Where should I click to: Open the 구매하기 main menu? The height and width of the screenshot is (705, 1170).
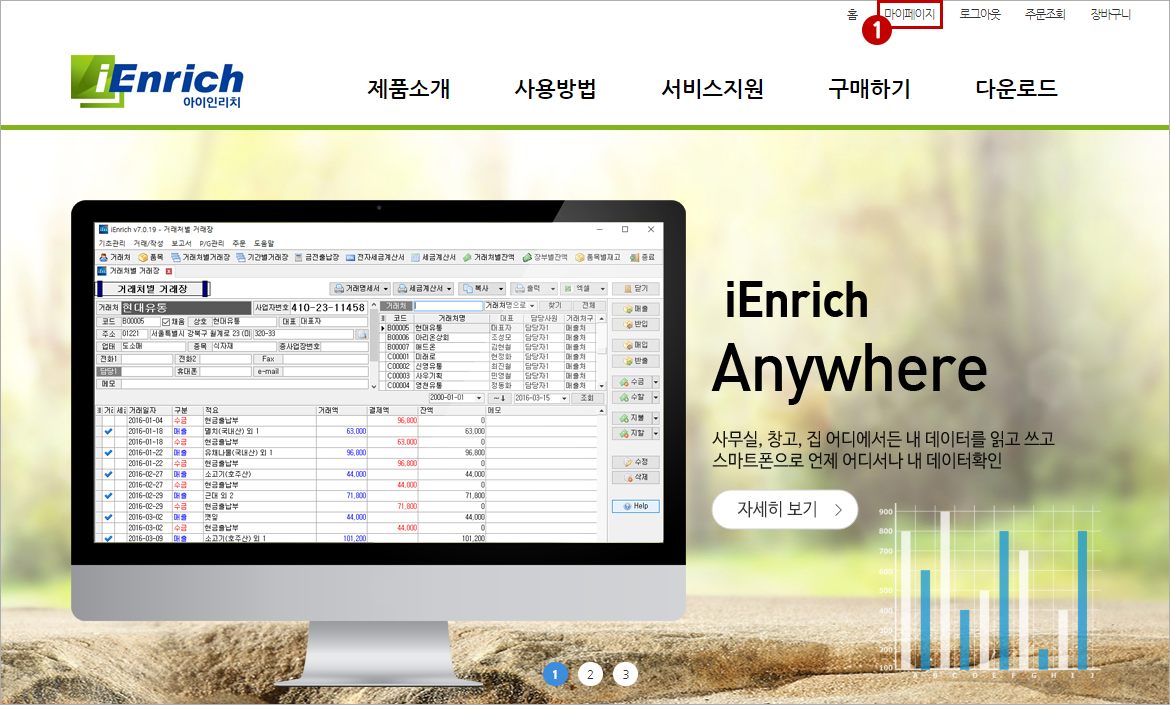869,88
